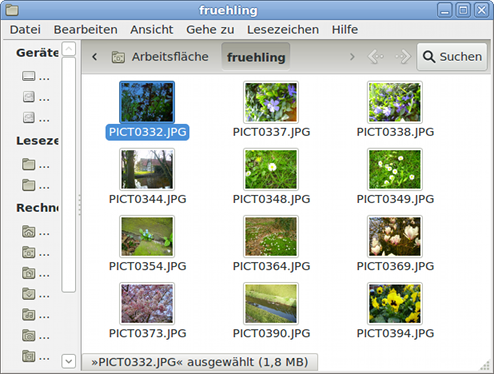
Task: Click the sidebar scroll up arrow
Action: [x=69, y=49]
